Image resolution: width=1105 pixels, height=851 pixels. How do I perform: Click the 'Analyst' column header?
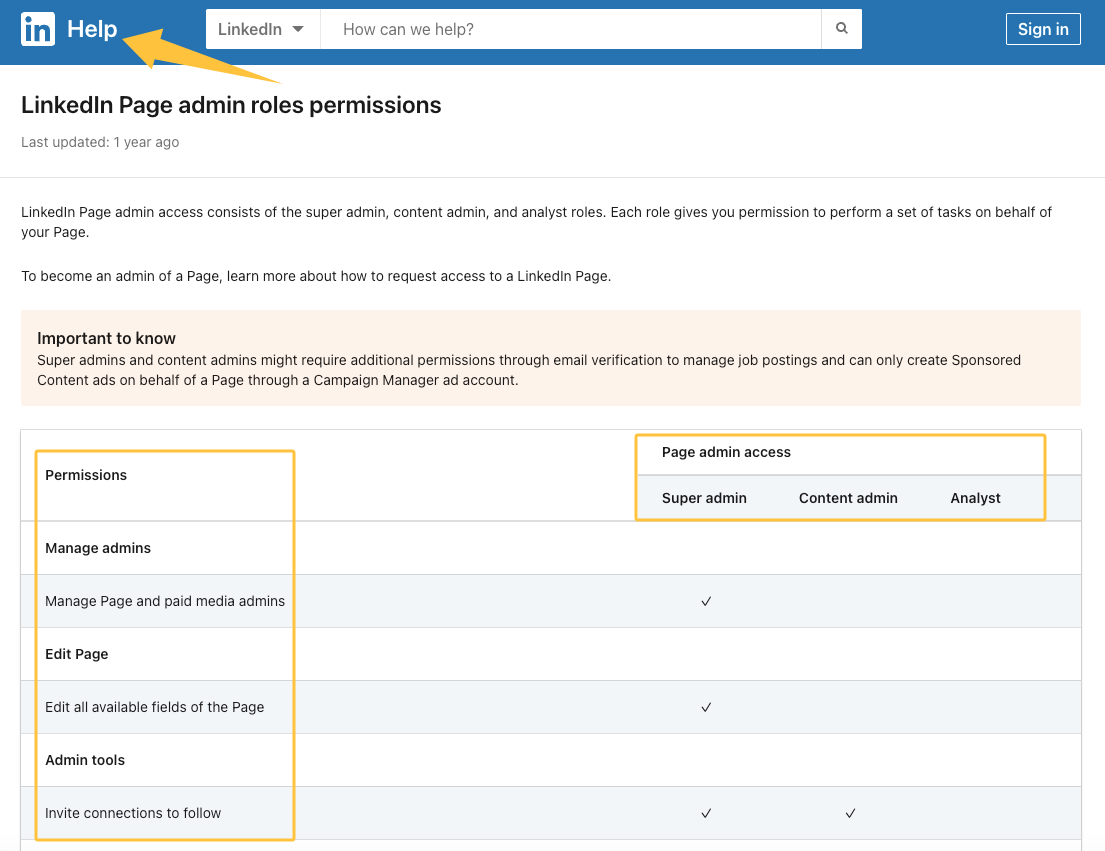975,498
